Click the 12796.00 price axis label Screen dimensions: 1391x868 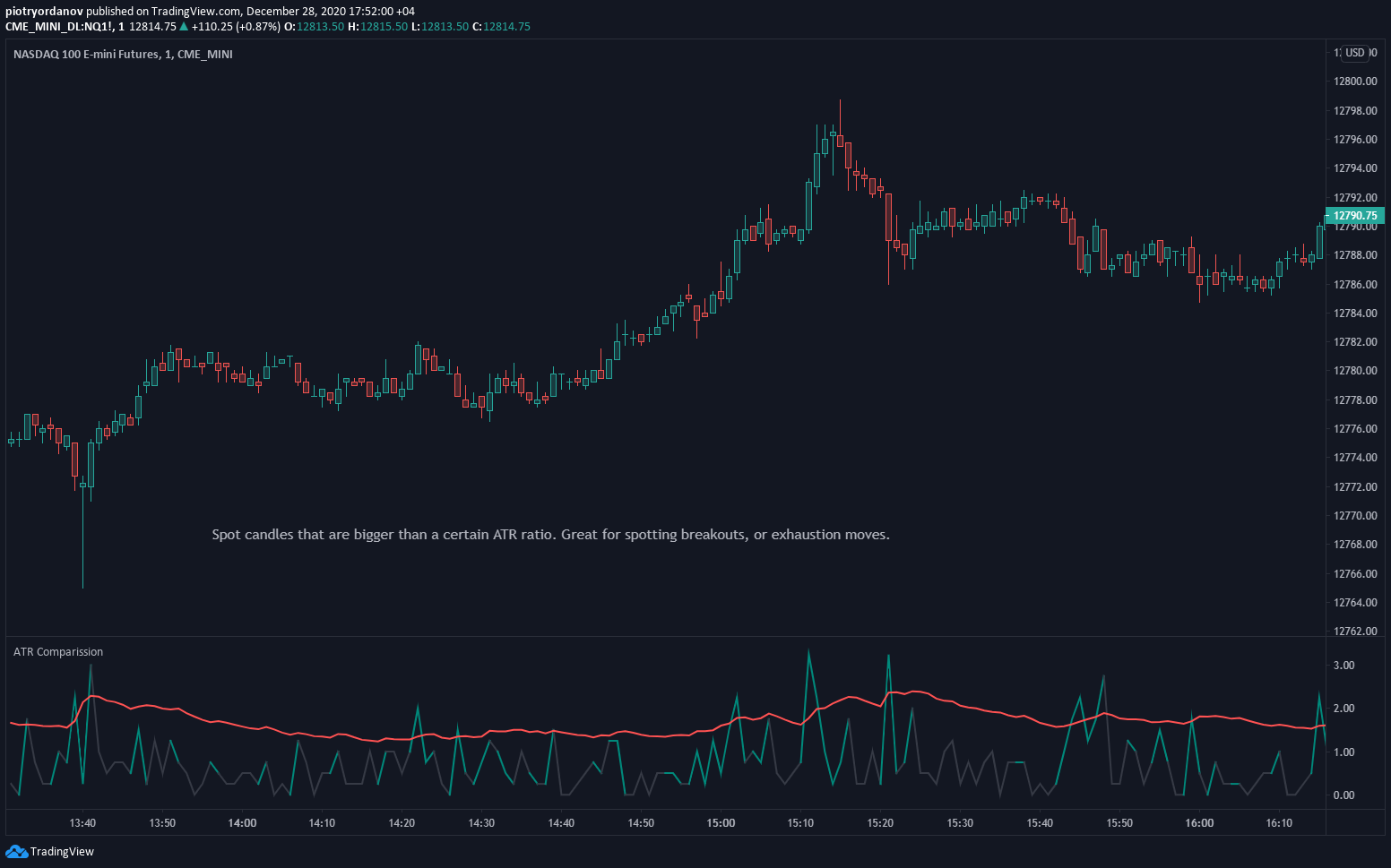click(x=1355, y=140)
